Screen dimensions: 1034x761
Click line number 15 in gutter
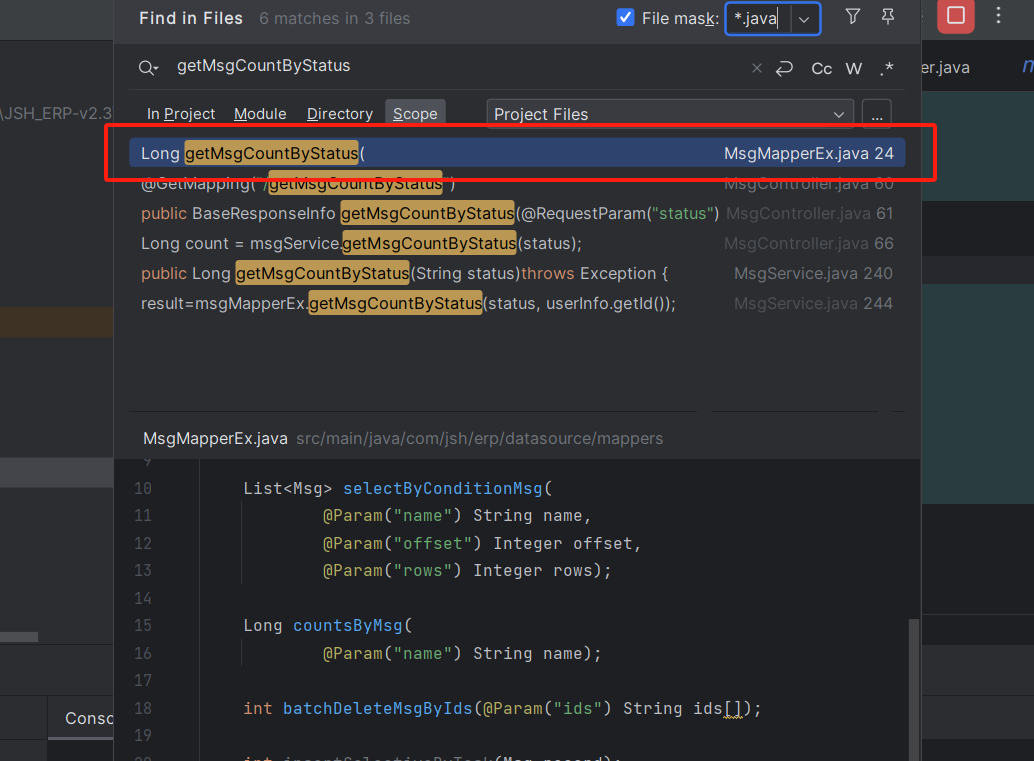point(143,626)
